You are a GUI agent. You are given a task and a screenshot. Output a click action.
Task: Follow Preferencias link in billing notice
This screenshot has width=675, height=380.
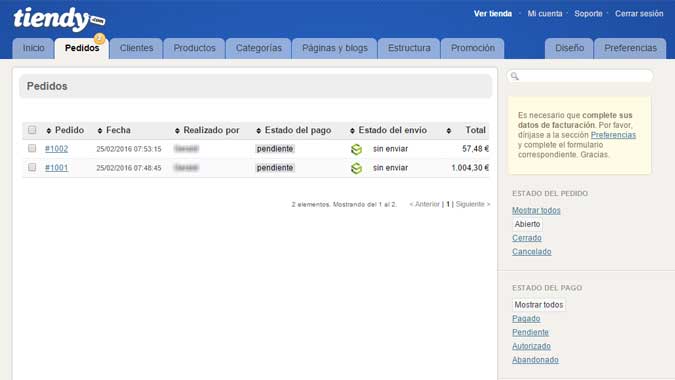tap(613, 135)
